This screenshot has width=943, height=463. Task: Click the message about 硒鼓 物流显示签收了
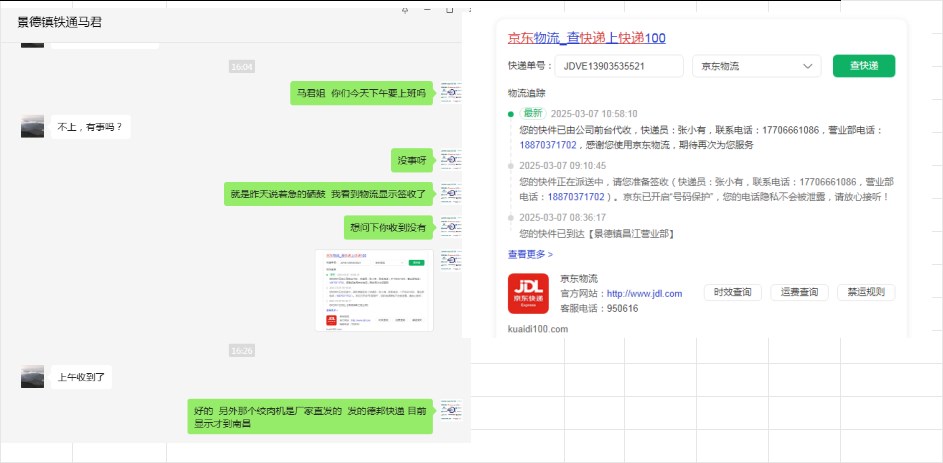click(328, 194)
